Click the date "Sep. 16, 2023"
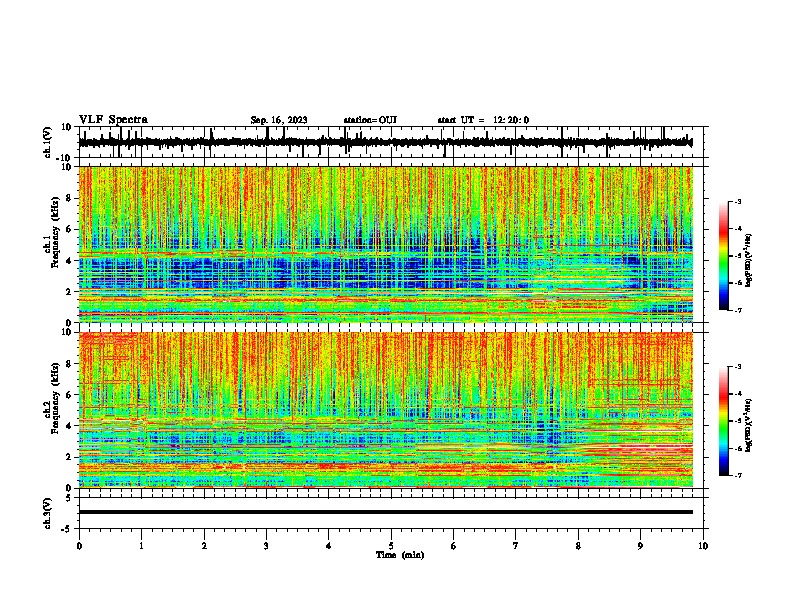The width and height of the screenshot is (792, 612). point(279,120)
